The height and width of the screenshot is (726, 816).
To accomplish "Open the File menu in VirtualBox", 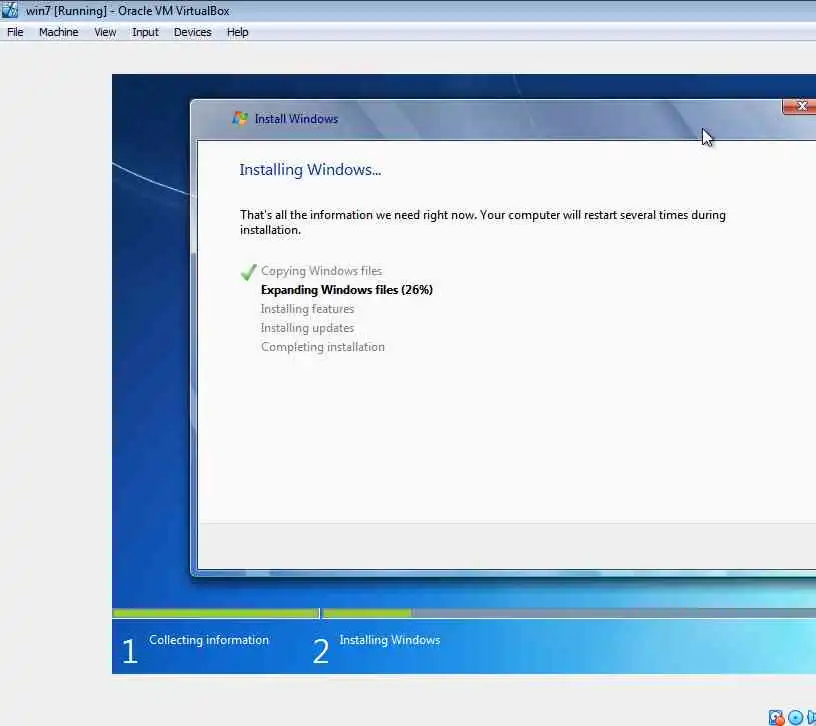I will pyautogui.click(x=15, y=32).
